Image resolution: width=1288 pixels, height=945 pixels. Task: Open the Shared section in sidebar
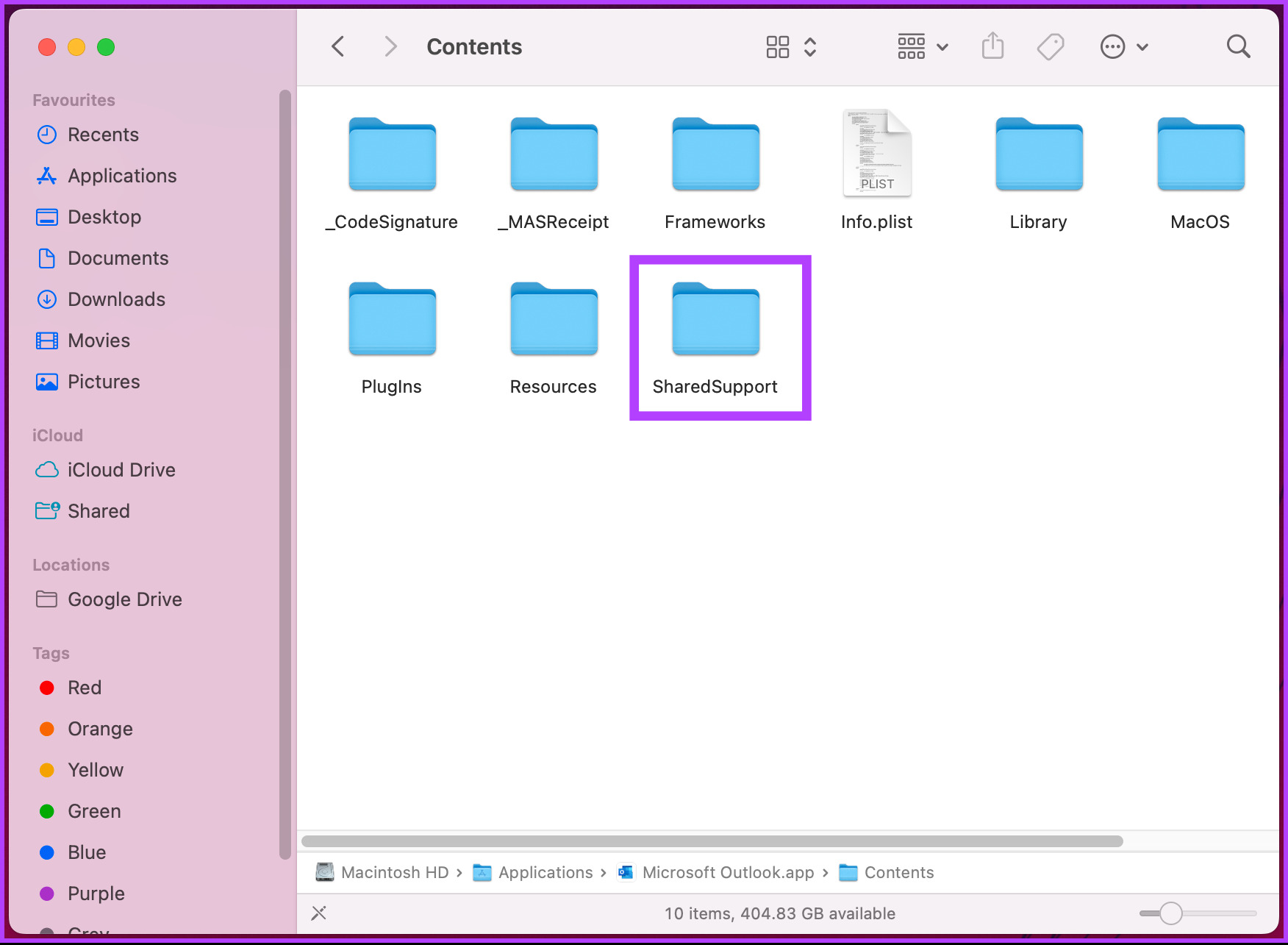[99, 511]
